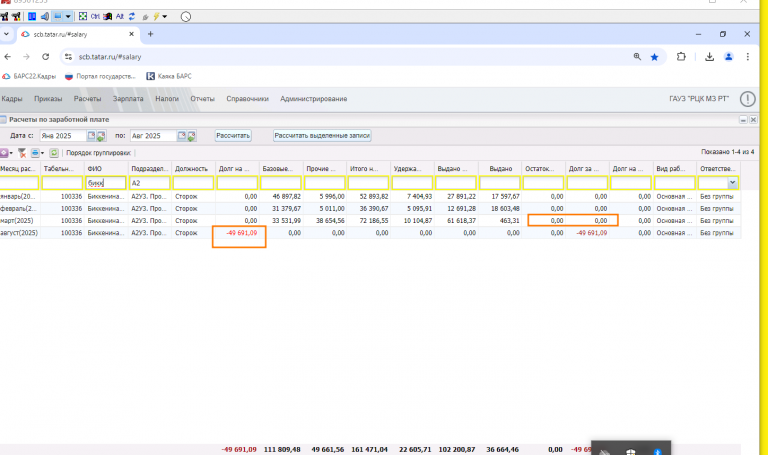The image size is (768, 455).
Task: Open the Портал государств... bookmark
Action: (100, 76)
